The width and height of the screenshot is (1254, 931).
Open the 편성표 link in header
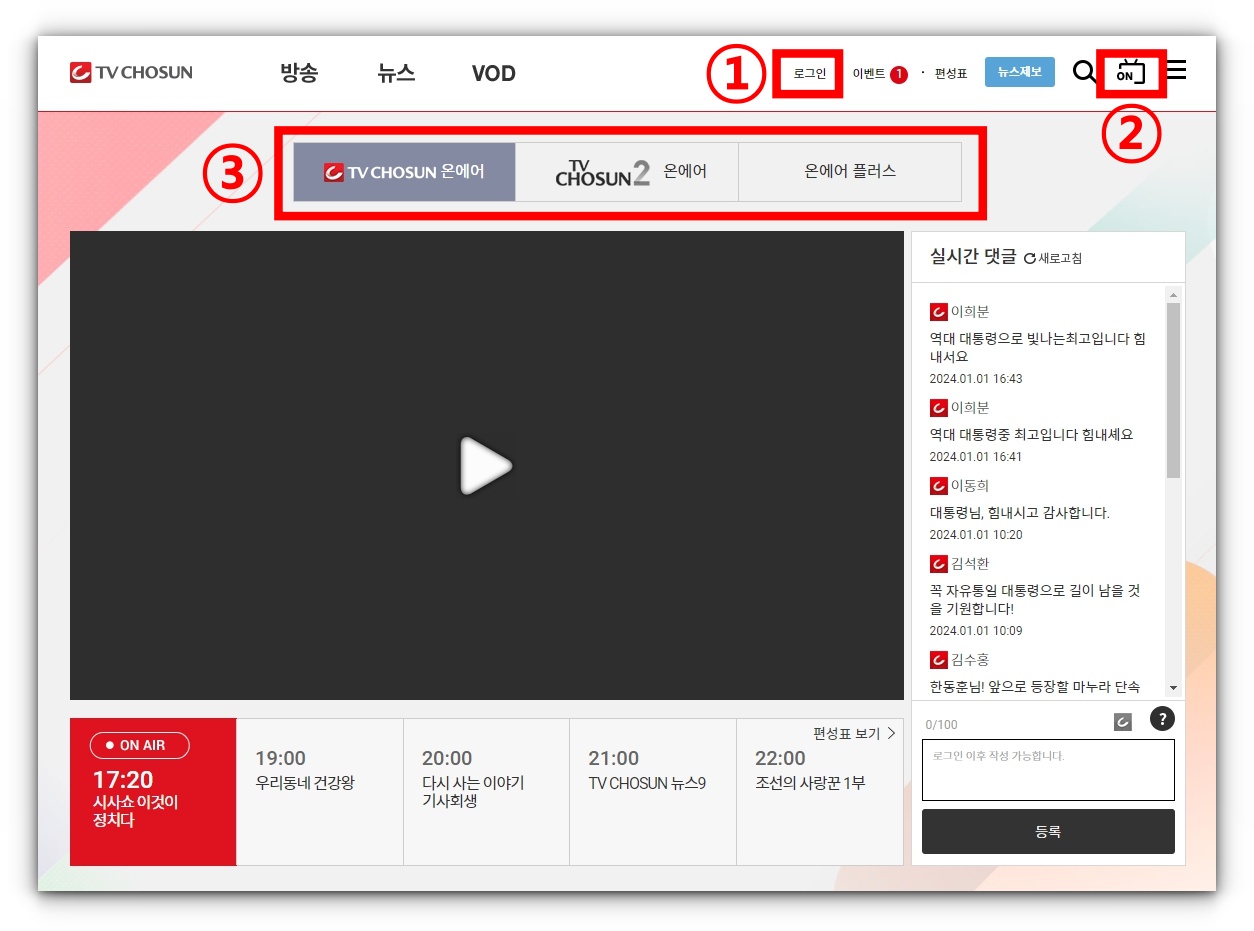coord(951,74)
